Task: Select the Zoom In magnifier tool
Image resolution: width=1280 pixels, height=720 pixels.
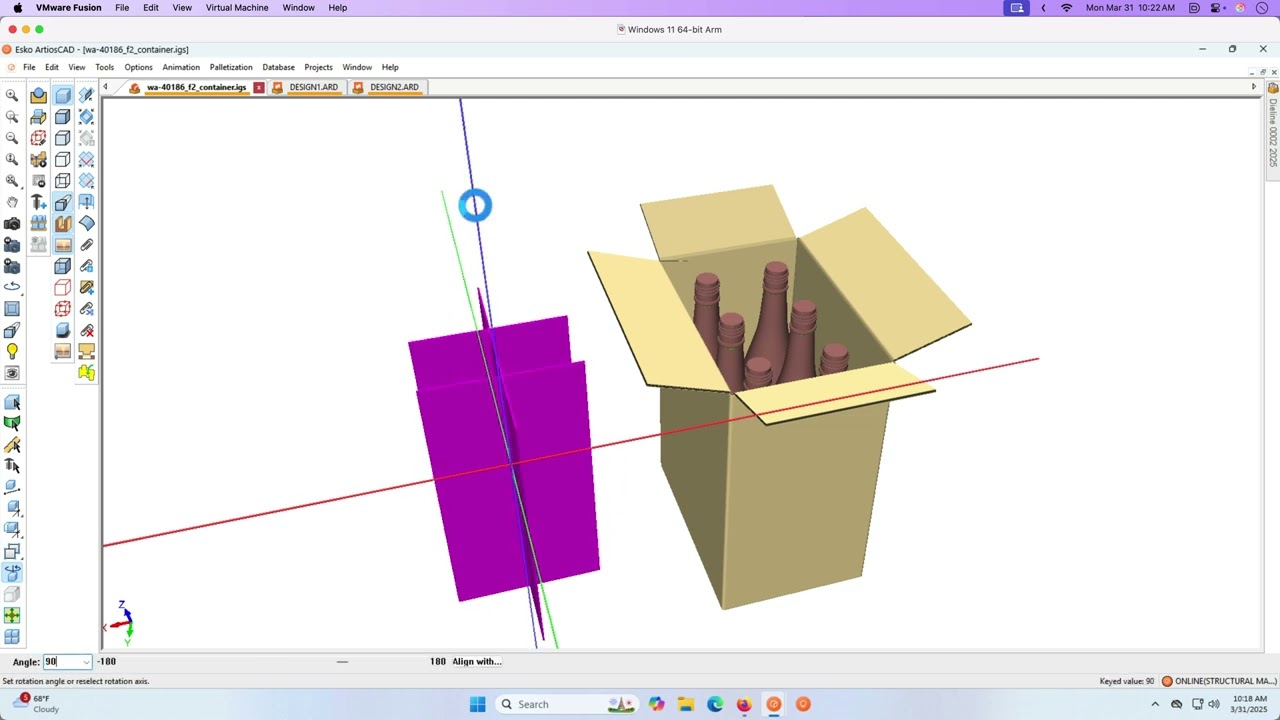Action: pos(12,96)
